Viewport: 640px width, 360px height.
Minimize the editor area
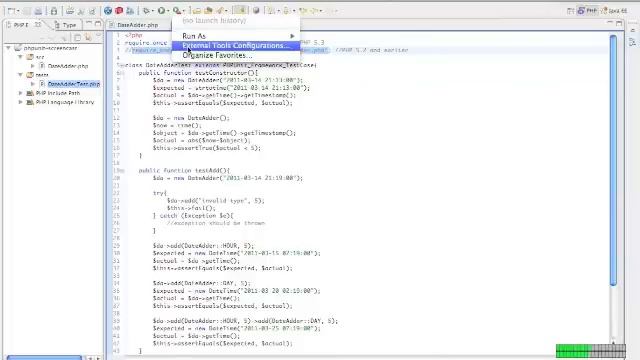(610, 23)
